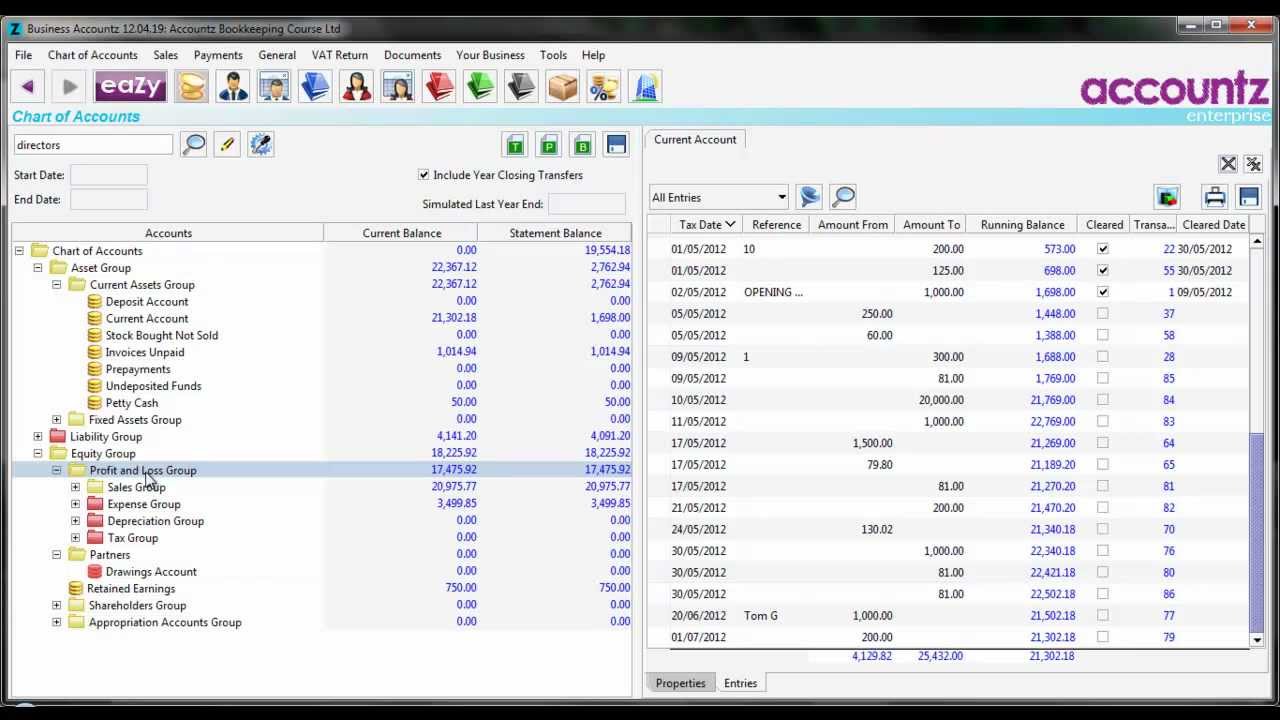This screenshot has width=1280, height=720.
Task: Click the blue gear settings icon
Action: (261, 145)
